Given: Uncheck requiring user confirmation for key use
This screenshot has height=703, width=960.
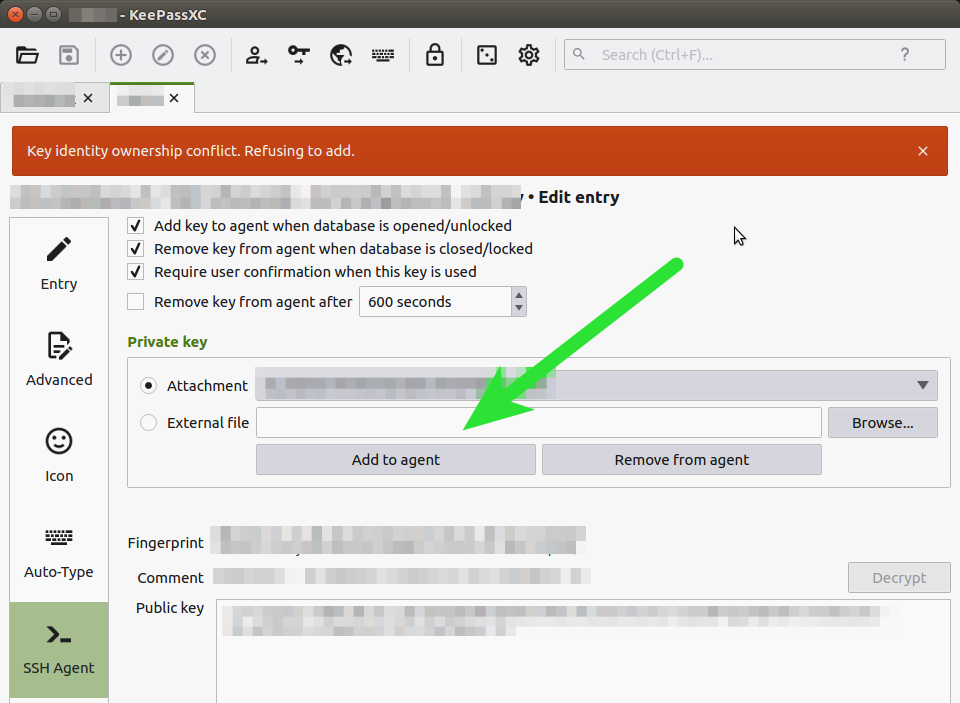Looking at the screenshot, I should (x=135, y=271).
